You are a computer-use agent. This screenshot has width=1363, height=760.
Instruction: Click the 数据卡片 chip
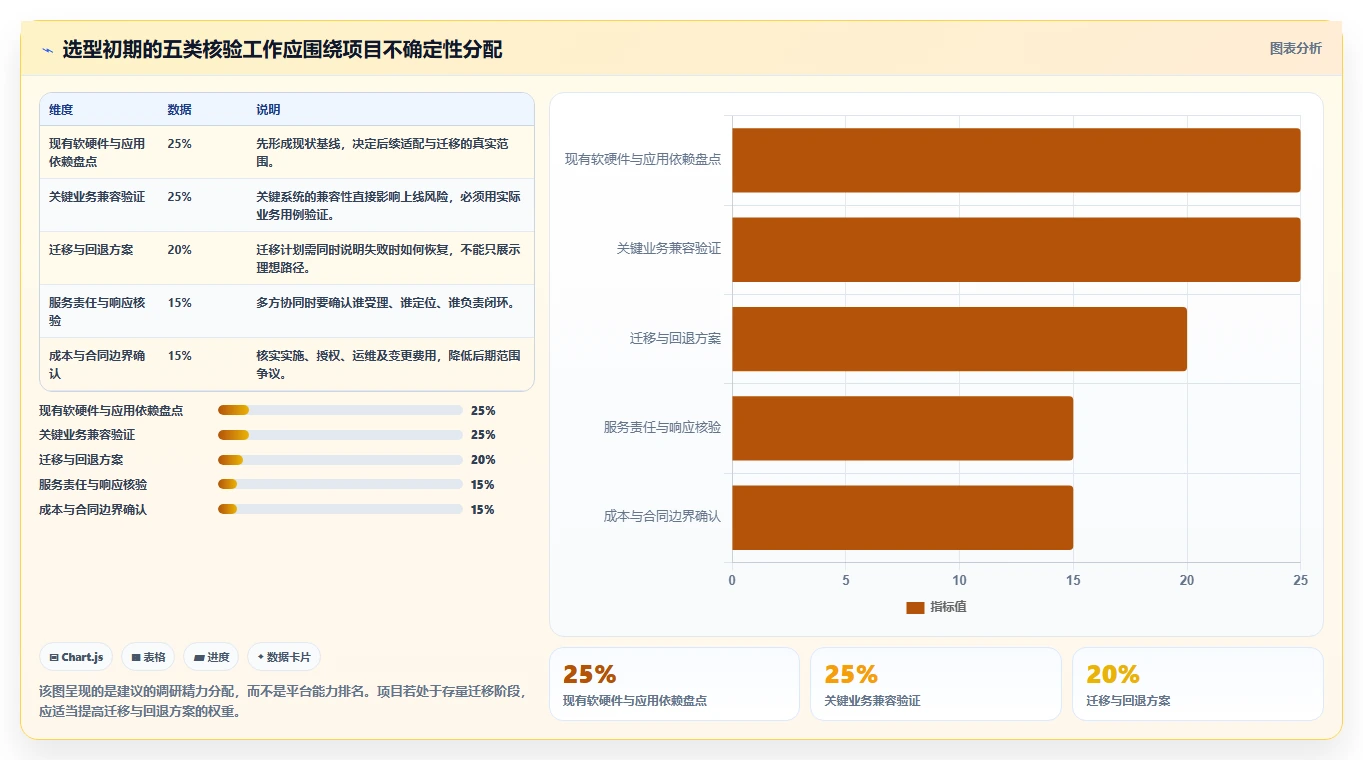point(284,657)
